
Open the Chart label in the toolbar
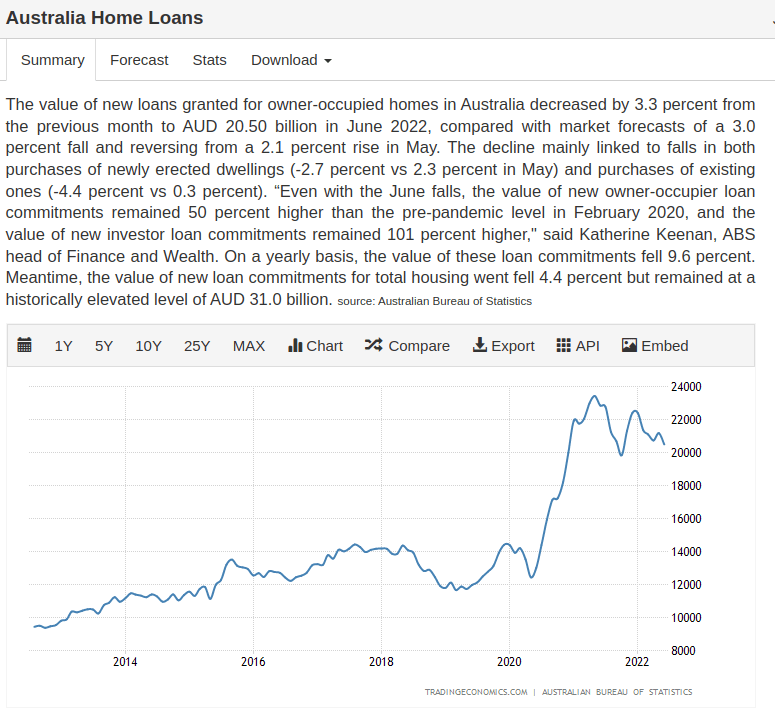tap(324, 346)
